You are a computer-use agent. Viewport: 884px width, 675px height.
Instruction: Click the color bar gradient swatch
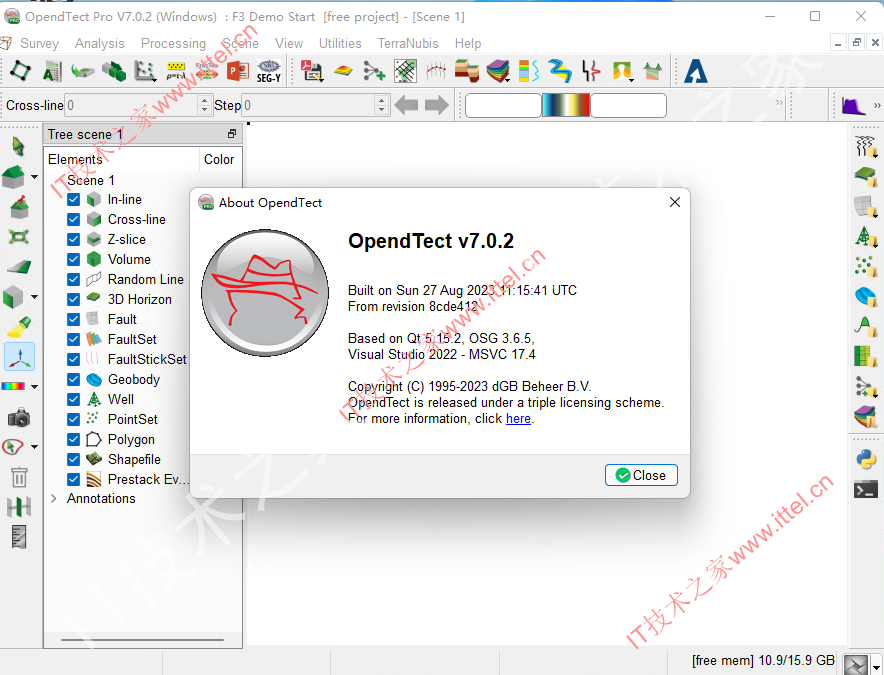point(565,105)
